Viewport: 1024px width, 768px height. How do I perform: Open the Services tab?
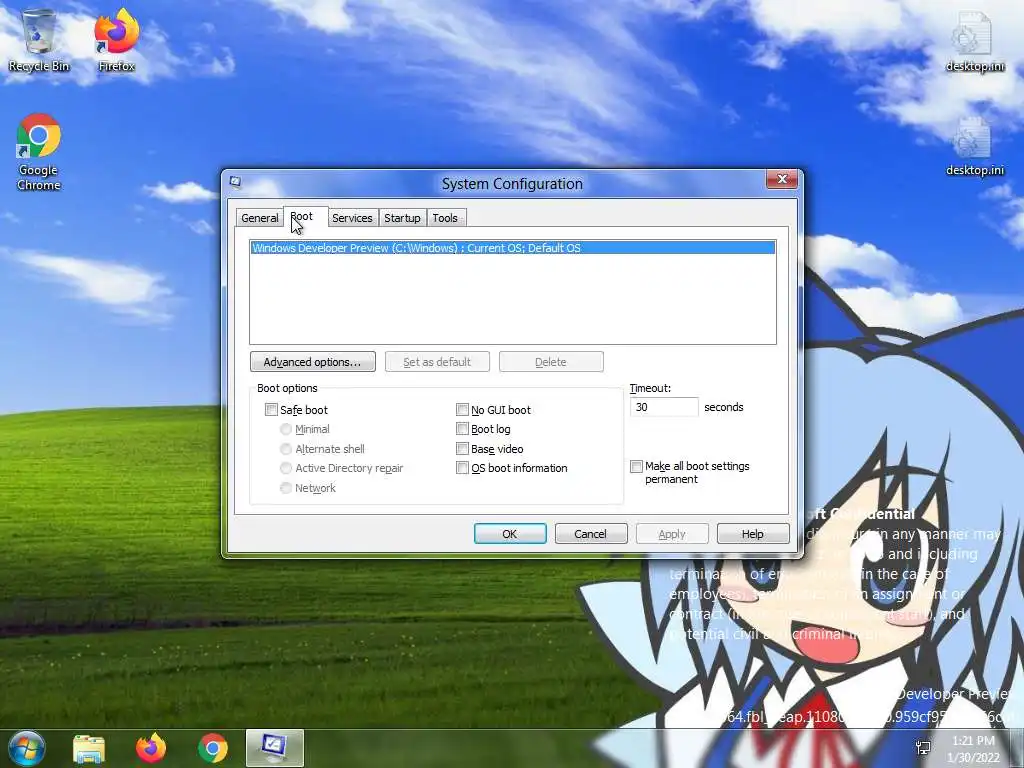click(352, 218)
